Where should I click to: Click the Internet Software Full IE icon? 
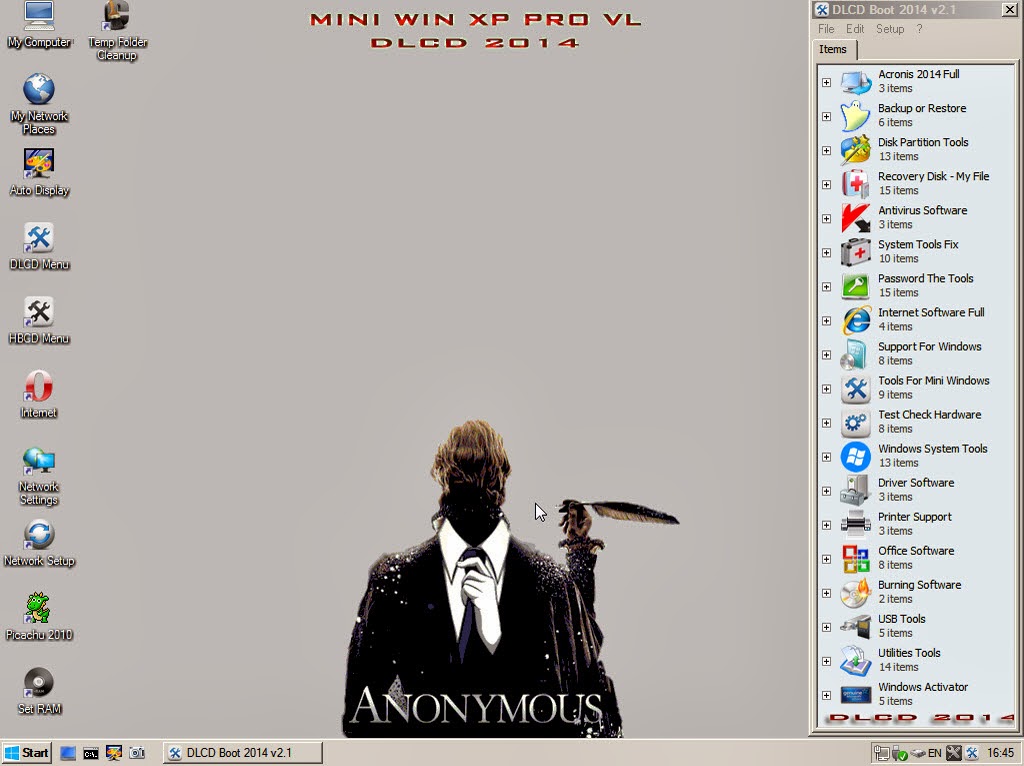(856, 320)
